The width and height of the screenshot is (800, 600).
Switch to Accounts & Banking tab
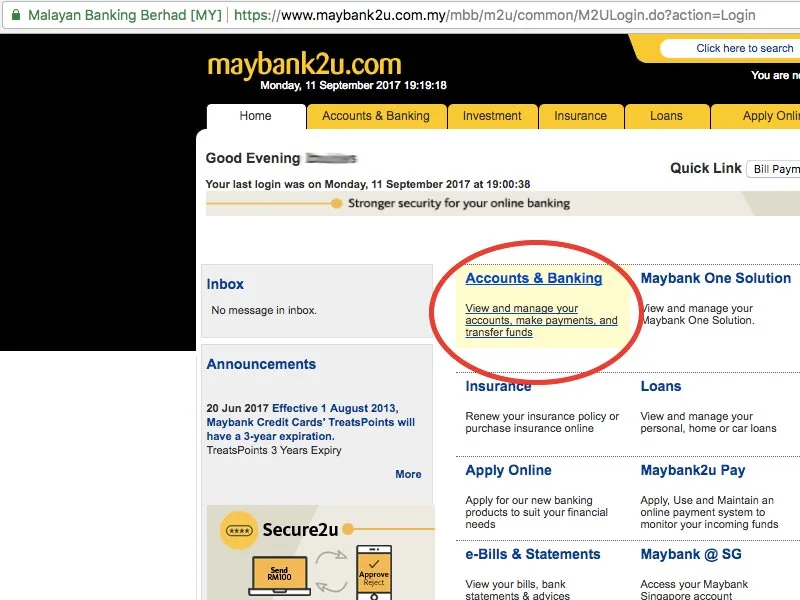pos(376,116)
